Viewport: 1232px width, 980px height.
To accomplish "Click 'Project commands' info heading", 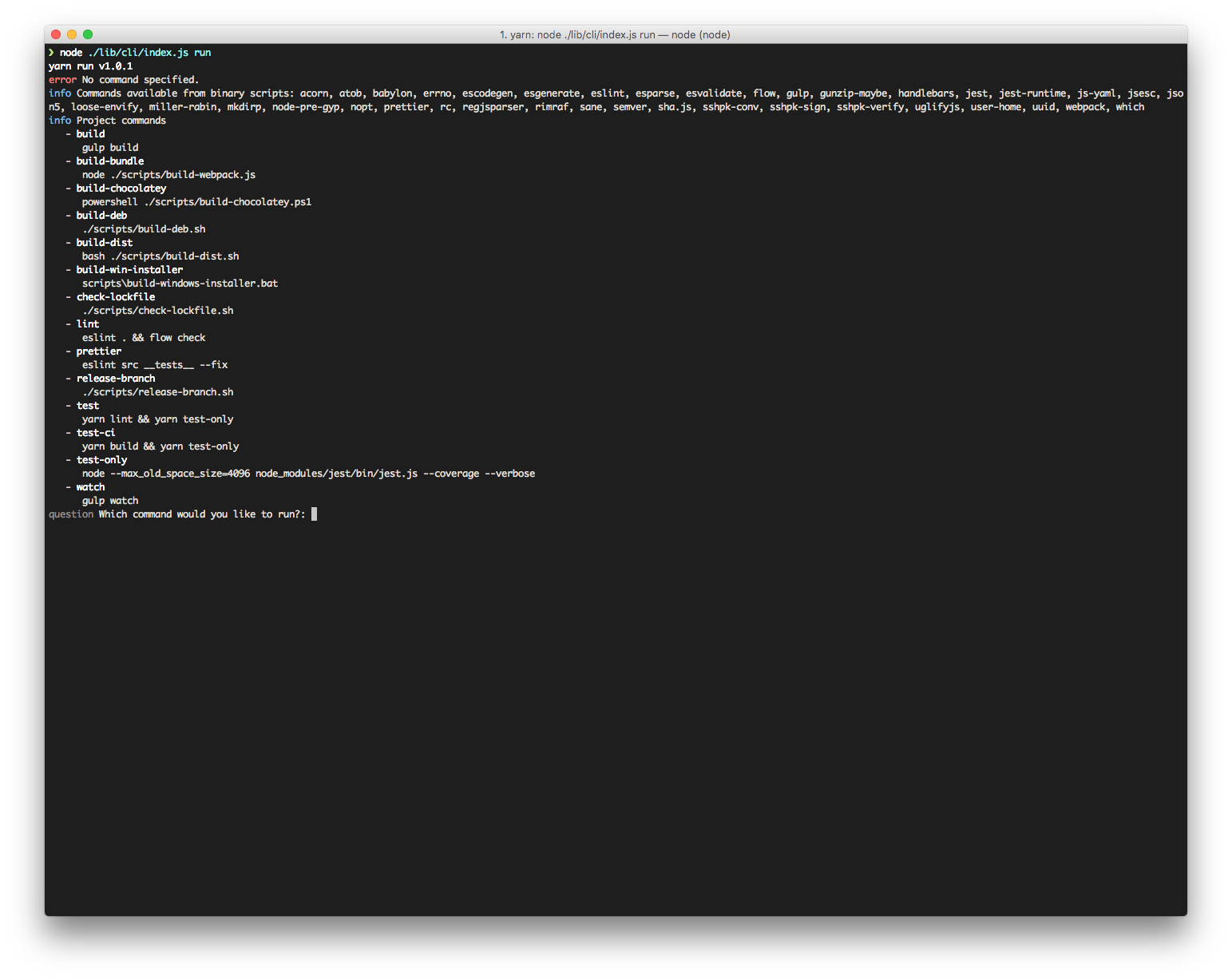I will click(x=121, y=121).
